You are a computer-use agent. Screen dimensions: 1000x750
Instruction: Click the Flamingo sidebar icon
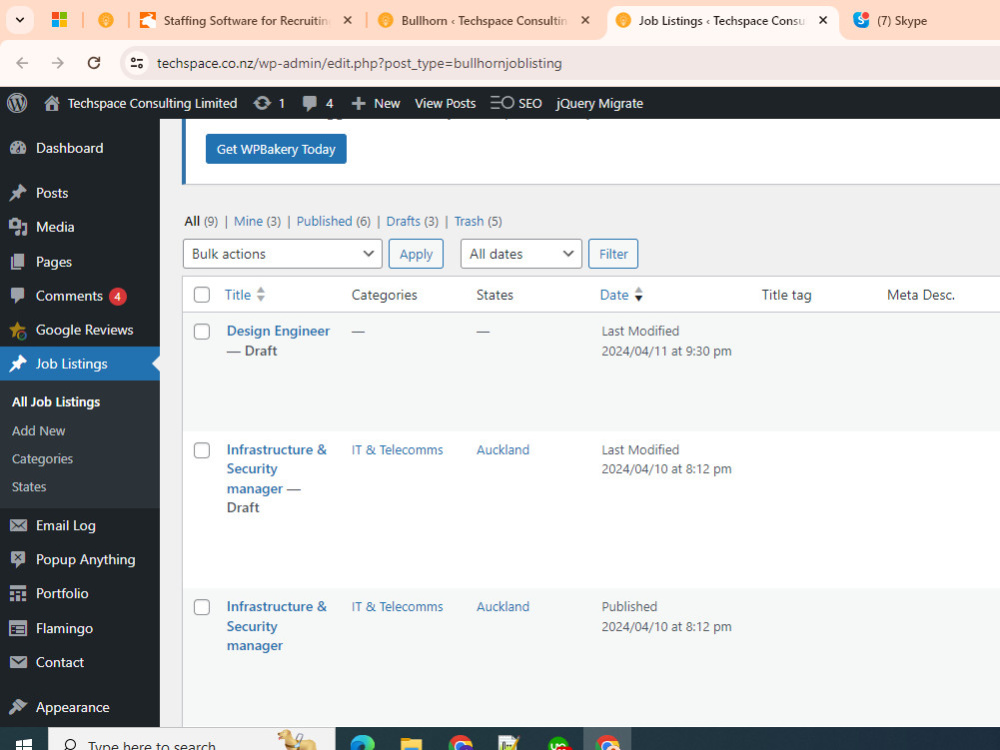[20, 628]
